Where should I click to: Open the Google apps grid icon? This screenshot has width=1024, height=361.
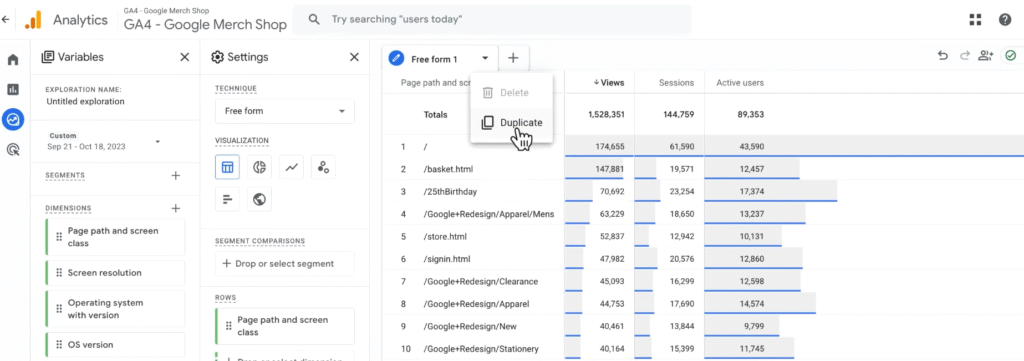(x=976, y=20)
